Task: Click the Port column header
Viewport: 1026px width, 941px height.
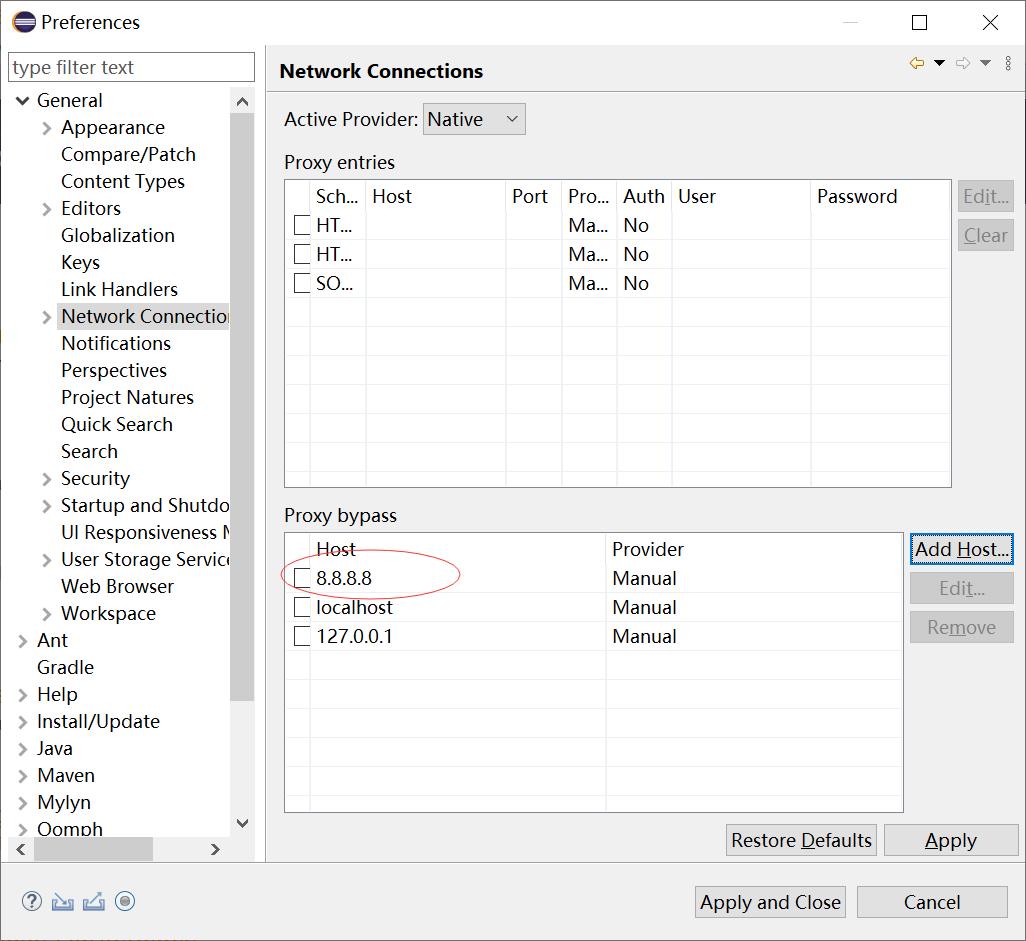Action: [x=533, y=196]
